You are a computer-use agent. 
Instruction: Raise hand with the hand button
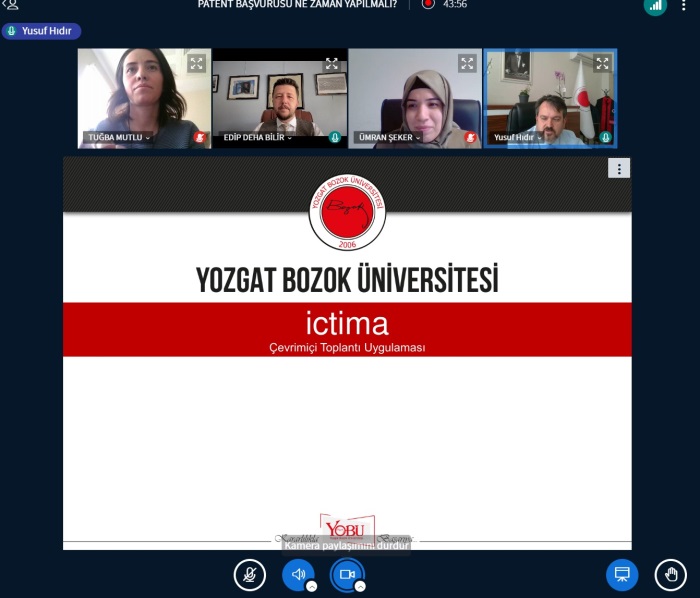click(671, 575)
